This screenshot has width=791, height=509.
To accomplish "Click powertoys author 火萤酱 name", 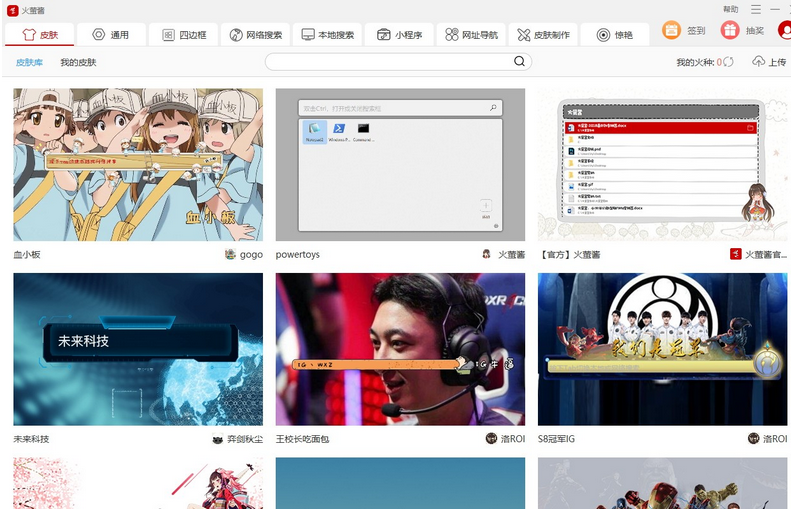I will (x=512, y=254).
